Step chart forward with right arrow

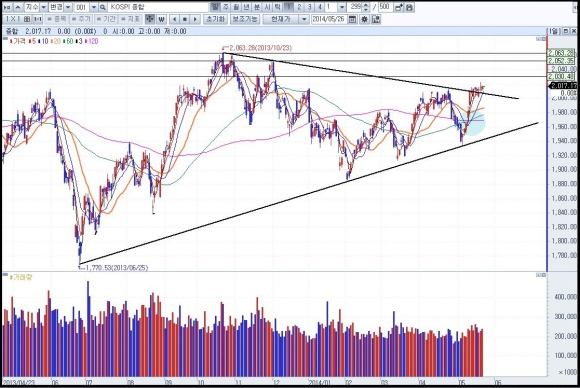pyautogui.click(x=195, y=19)
